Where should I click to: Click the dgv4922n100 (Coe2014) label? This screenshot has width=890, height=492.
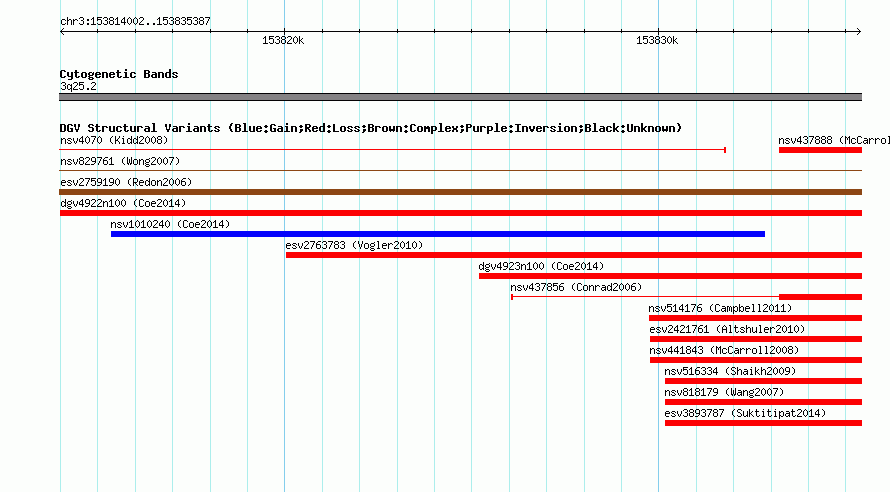coord(123,203)
